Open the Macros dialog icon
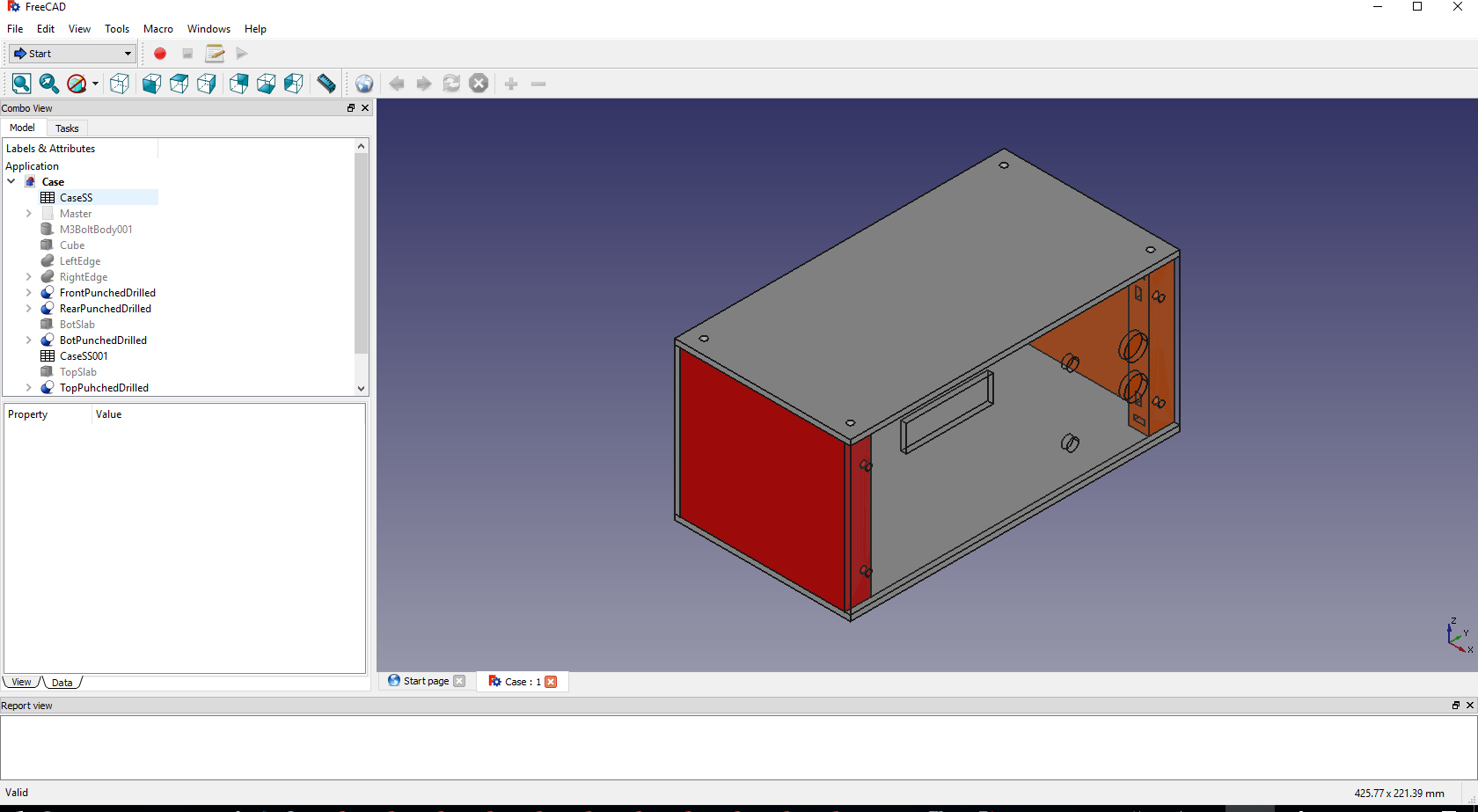This screenshot has height=812, width=1478. click(215, 54)
